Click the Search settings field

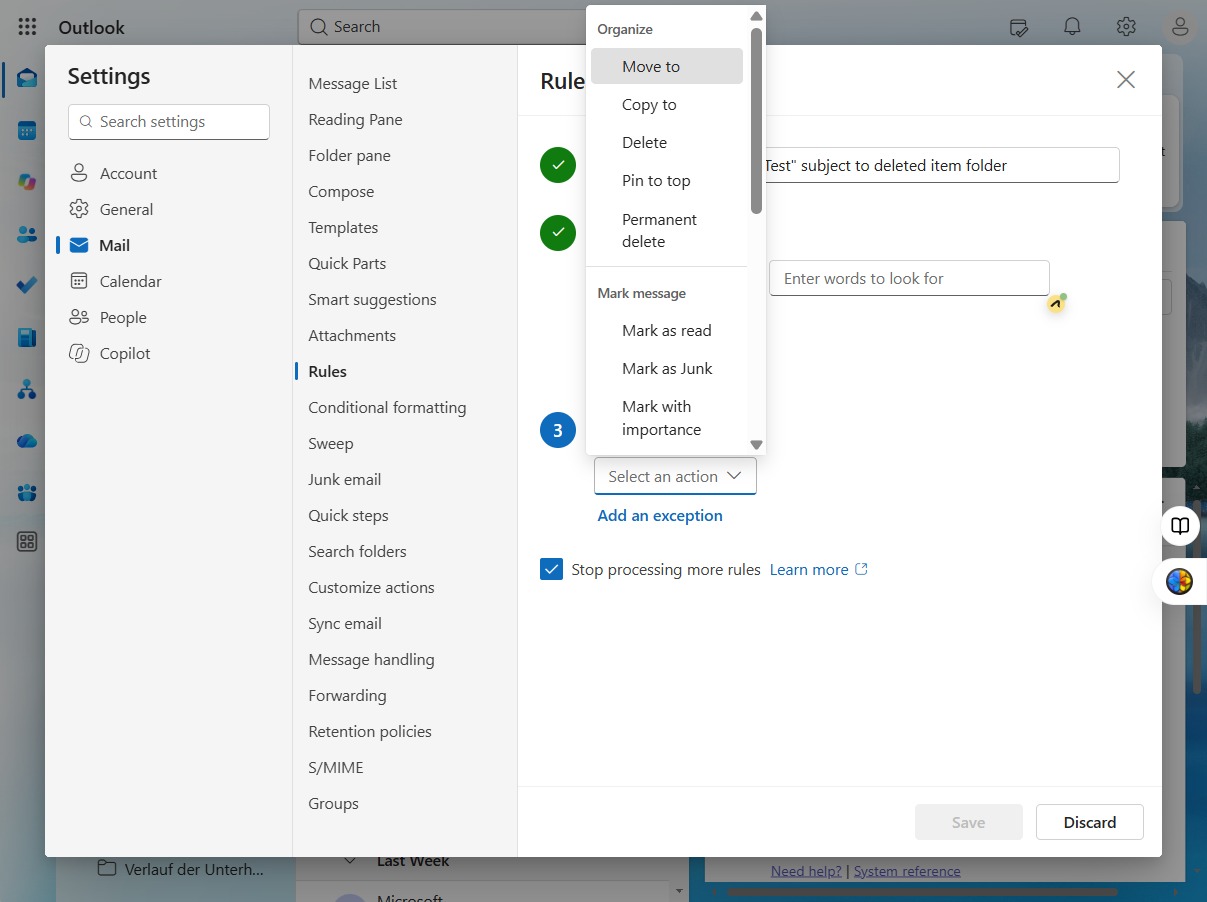(169, 121)
